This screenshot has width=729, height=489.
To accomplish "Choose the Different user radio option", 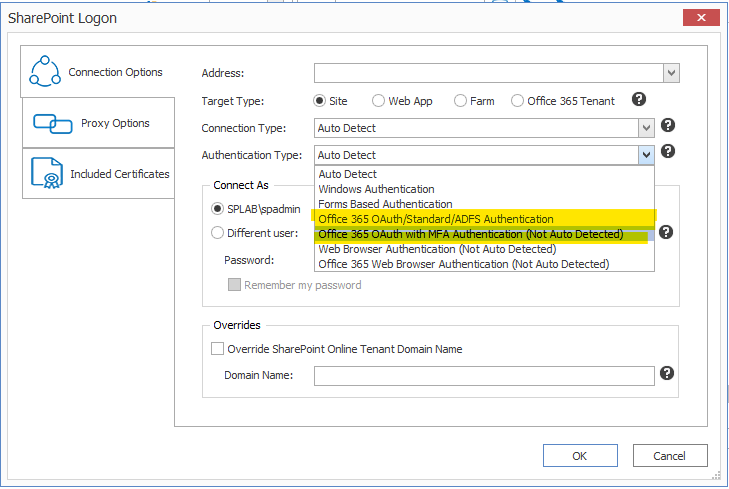I will (255, 232).
